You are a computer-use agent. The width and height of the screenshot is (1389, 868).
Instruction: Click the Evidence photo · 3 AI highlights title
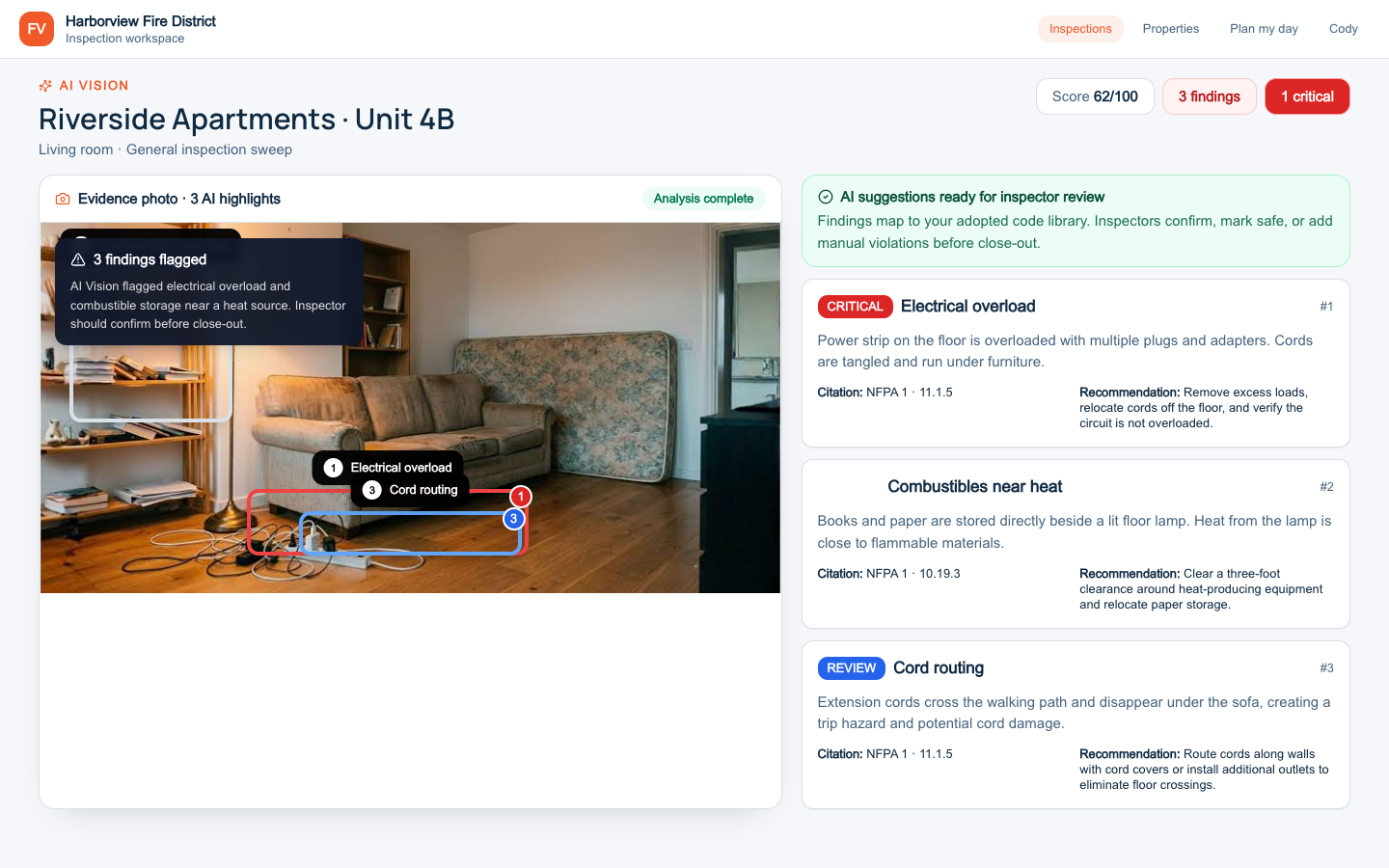(179, 199)
